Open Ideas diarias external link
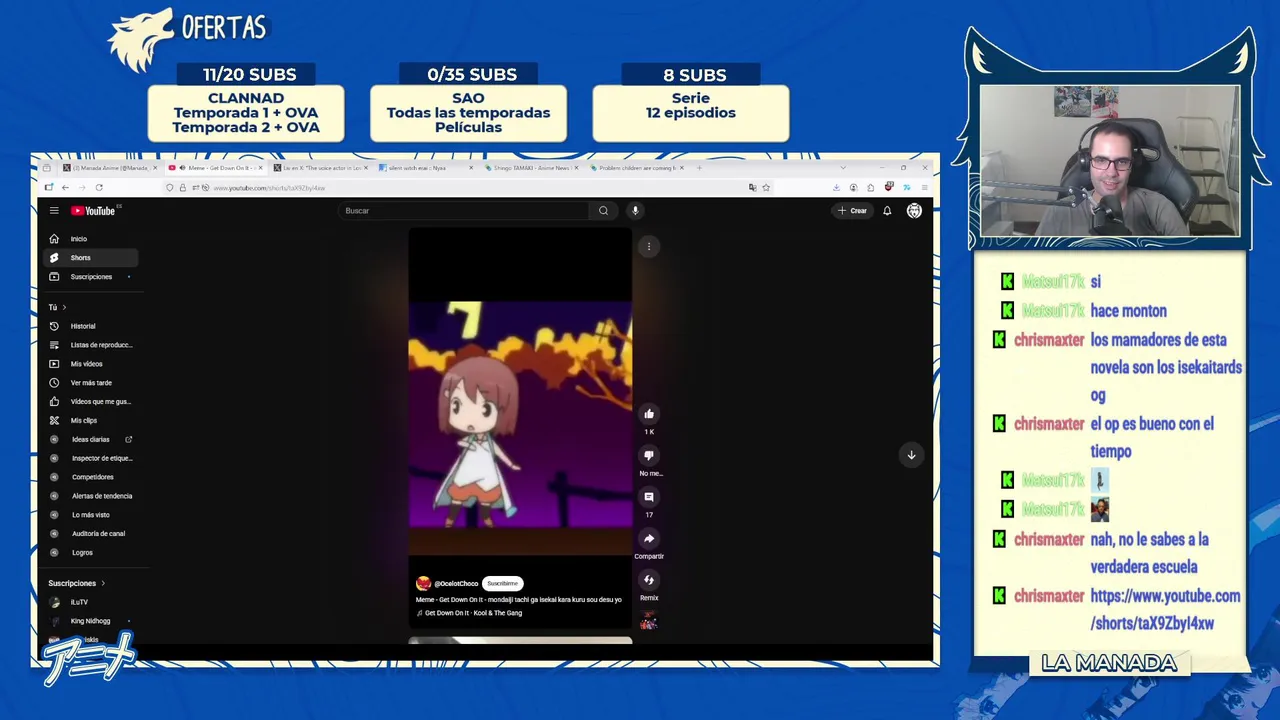The image size is (1280, 720). 93,440
